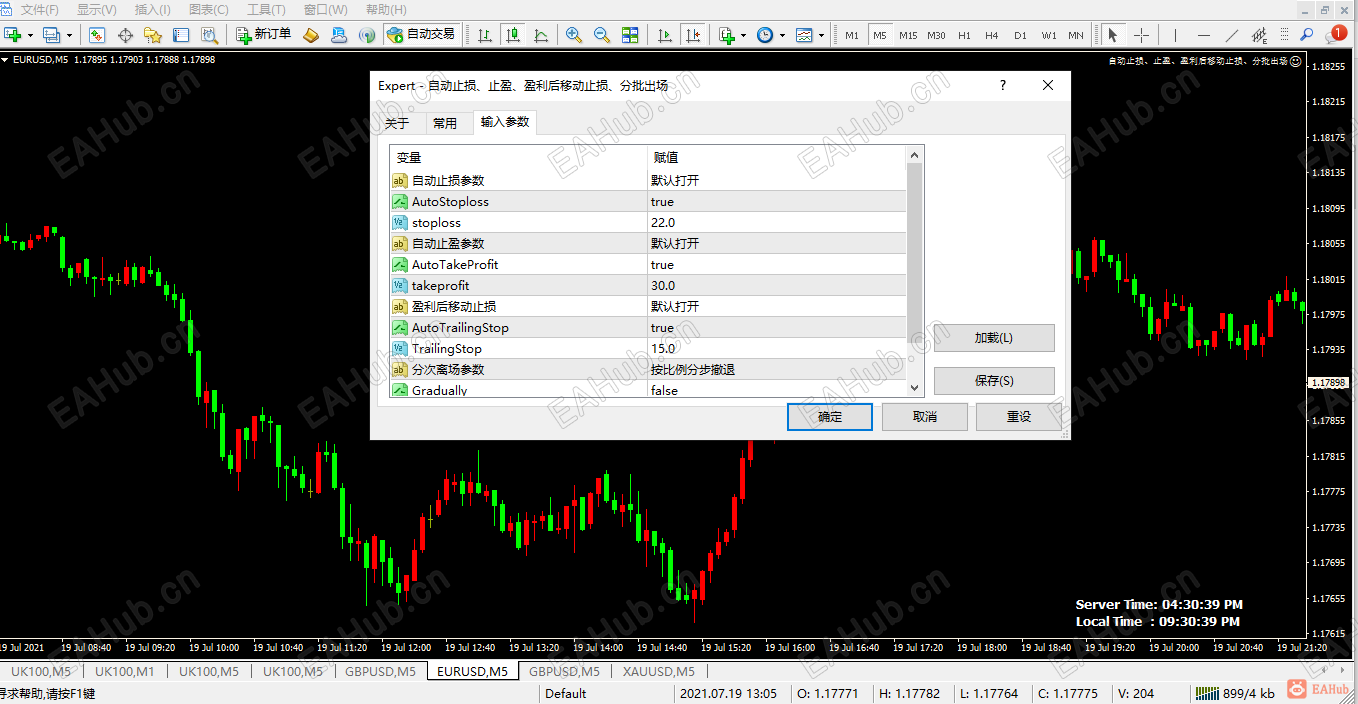This screenshot has width=1358, height=704.
Task: Expand the templates dropdown arrow
Action: coord(821,35)
